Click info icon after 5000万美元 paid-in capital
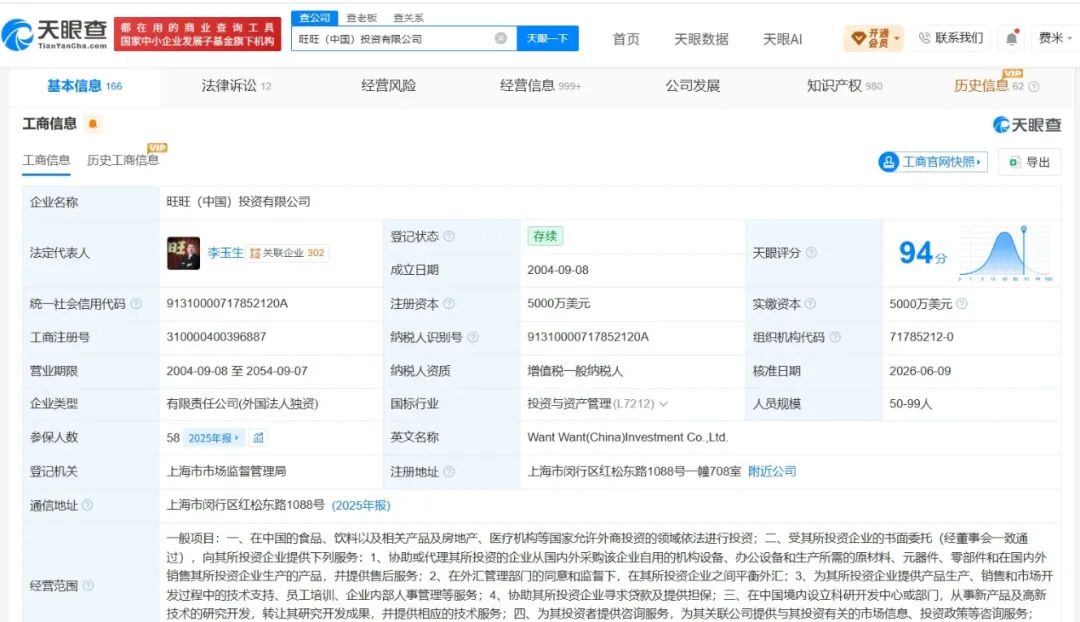 (962, 304)
